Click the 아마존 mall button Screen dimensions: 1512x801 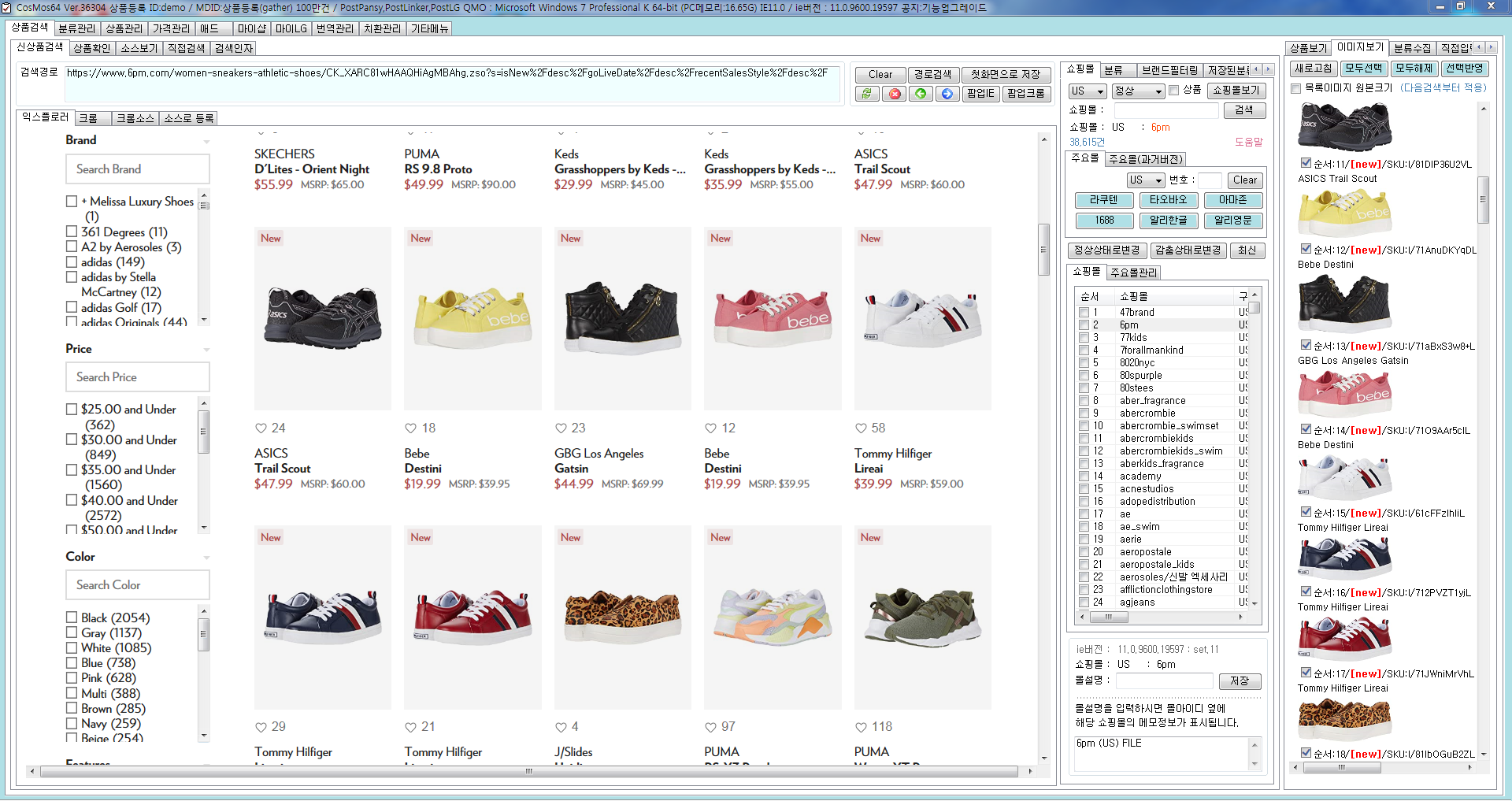pos(1233,200)
